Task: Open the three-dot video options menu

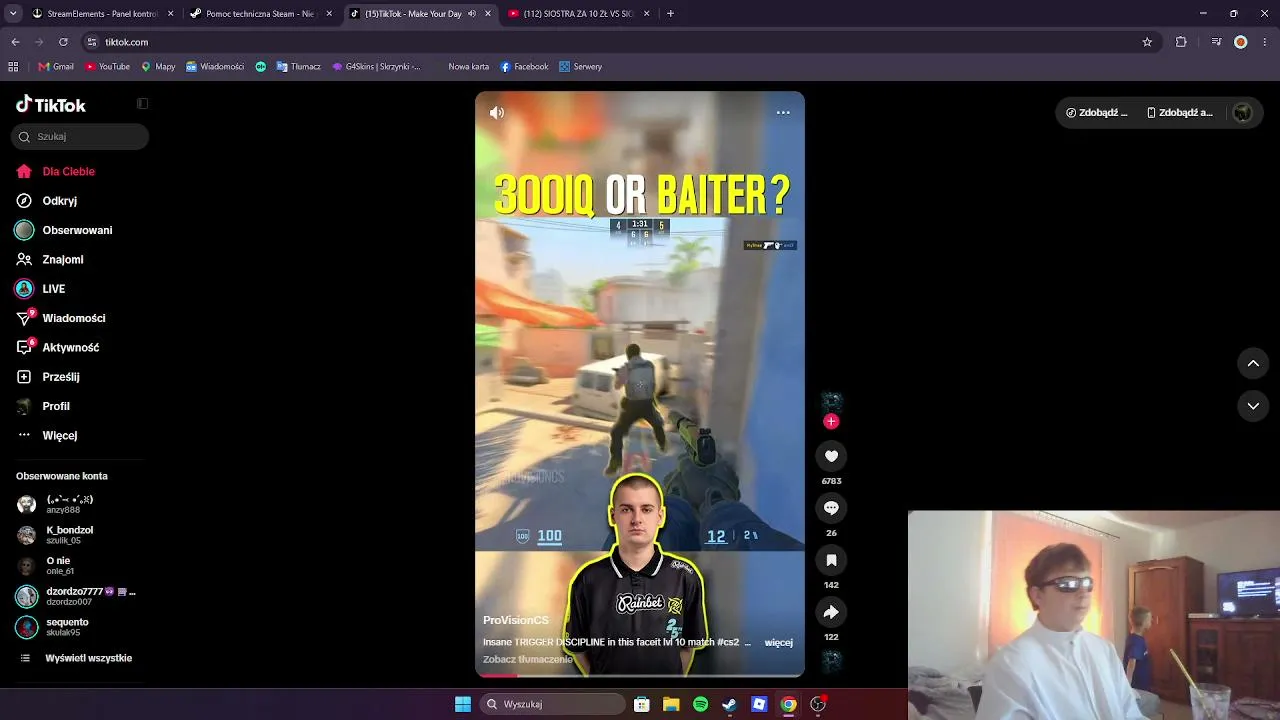Action: pyautogui.click(x=783, y=113)
